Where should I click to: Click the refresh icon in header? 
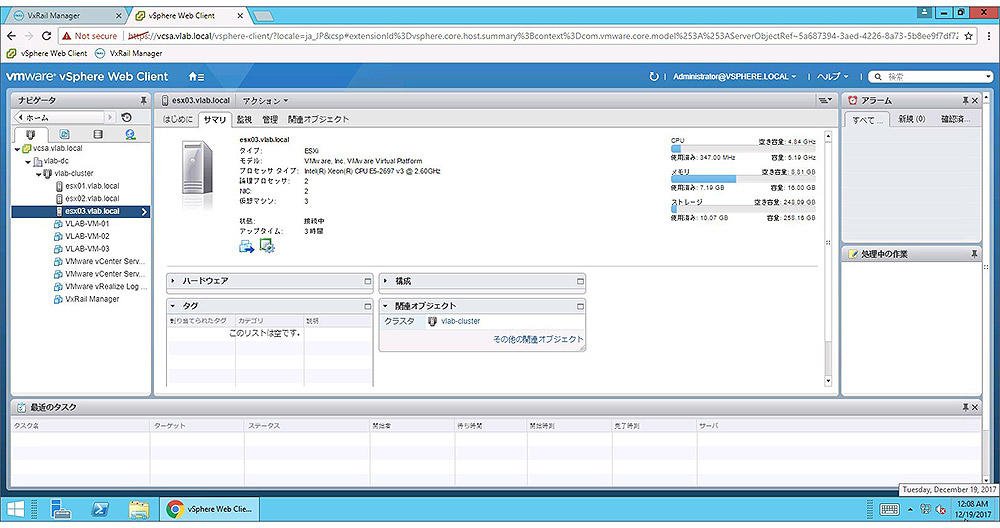pos(654,77)
